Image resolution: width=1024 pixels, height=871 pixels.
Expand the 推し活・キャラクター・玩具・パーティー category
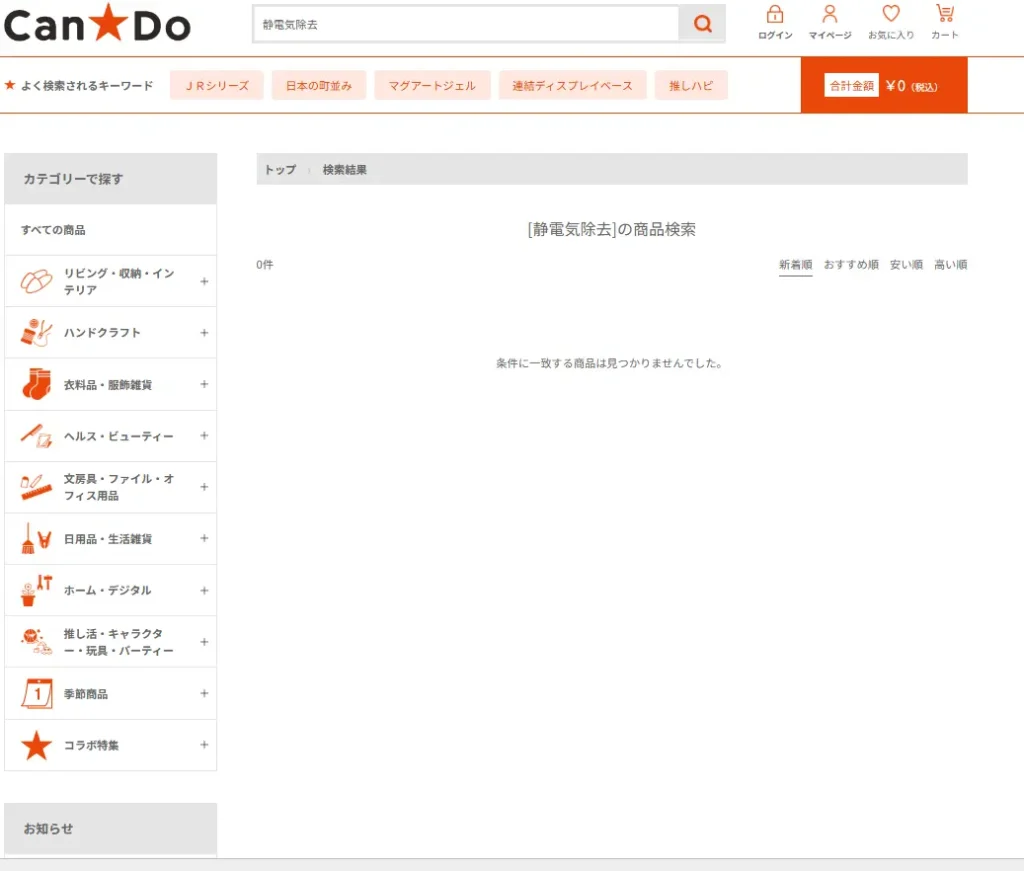coord(205,642)
